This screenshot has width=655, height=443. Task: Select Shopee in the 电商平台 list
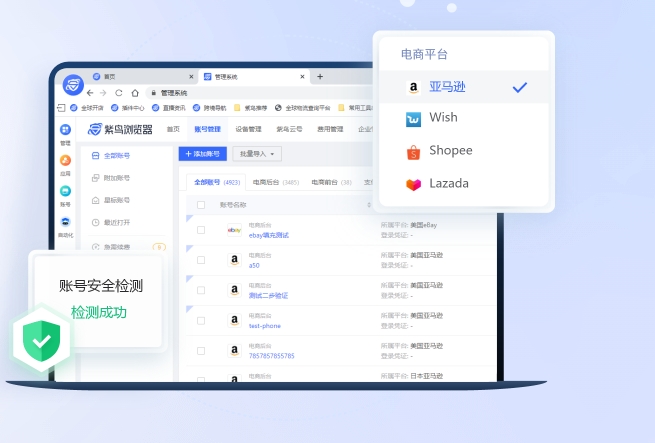click(464, 151)
